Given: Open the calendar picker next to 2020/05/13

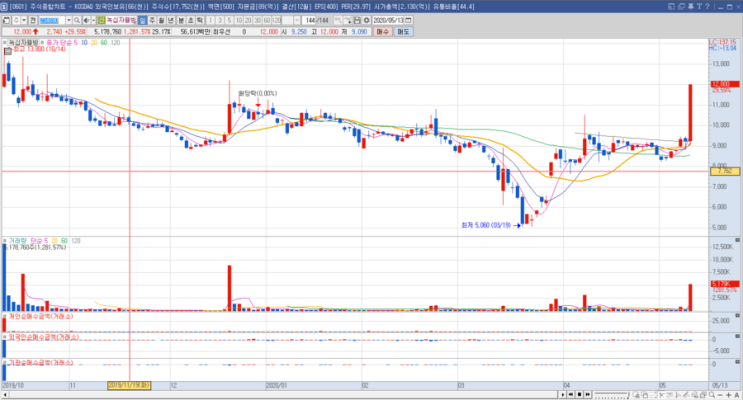Looking at the screenshot, I should (408, 20).
